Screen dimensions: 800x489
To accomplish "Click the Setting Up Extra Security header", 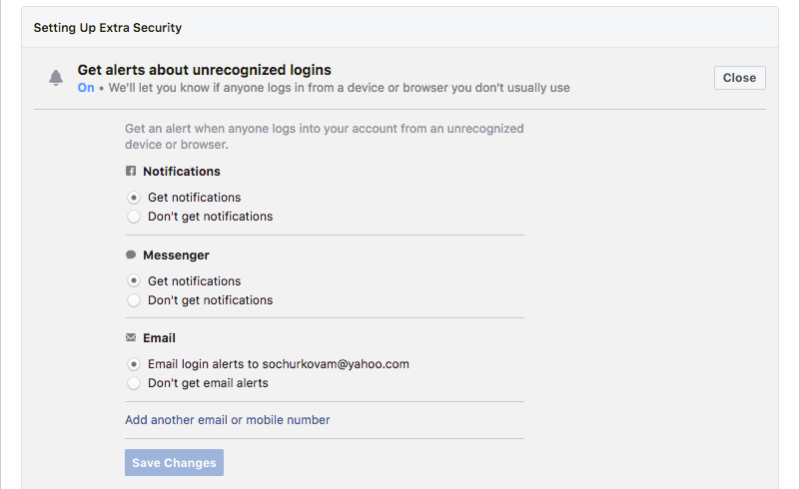I will coord(108,28).
